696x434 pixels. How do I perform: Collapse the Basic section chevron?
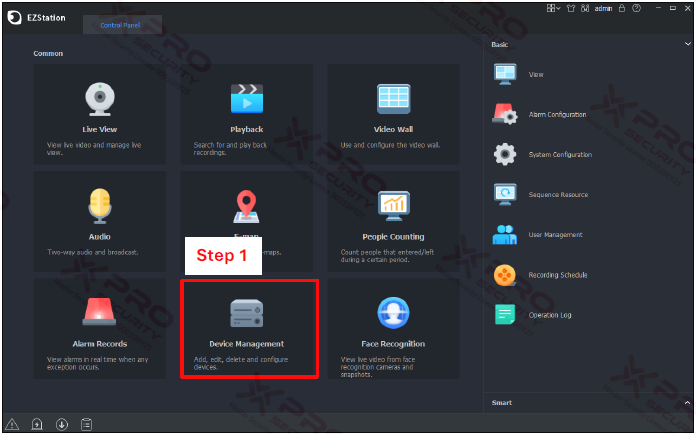[688, 44]
